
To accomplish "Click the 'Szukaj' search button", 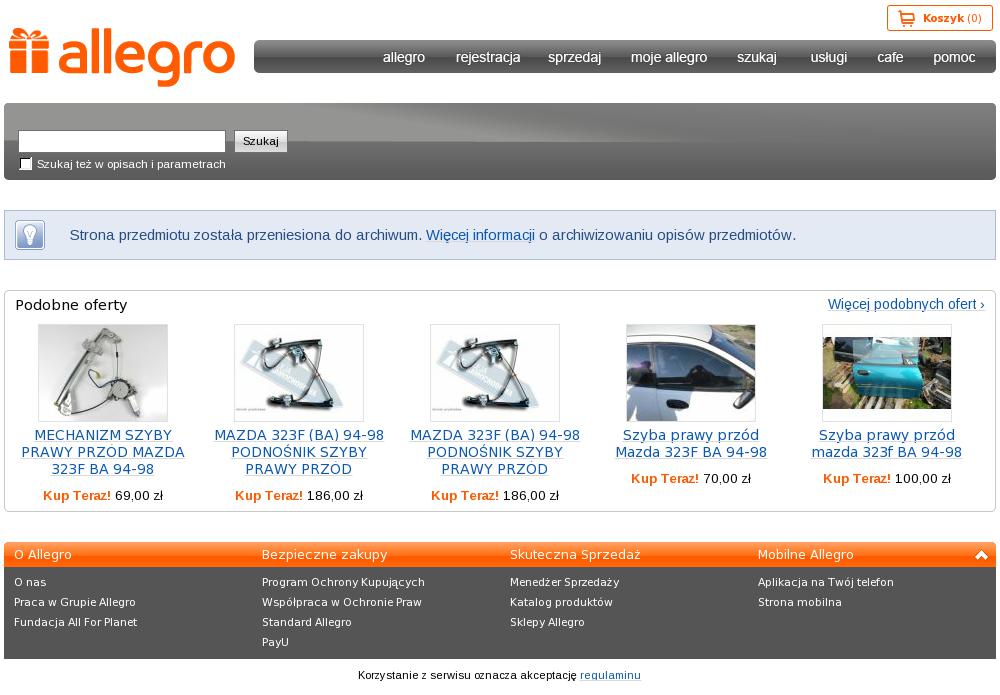I will [261, 141].
